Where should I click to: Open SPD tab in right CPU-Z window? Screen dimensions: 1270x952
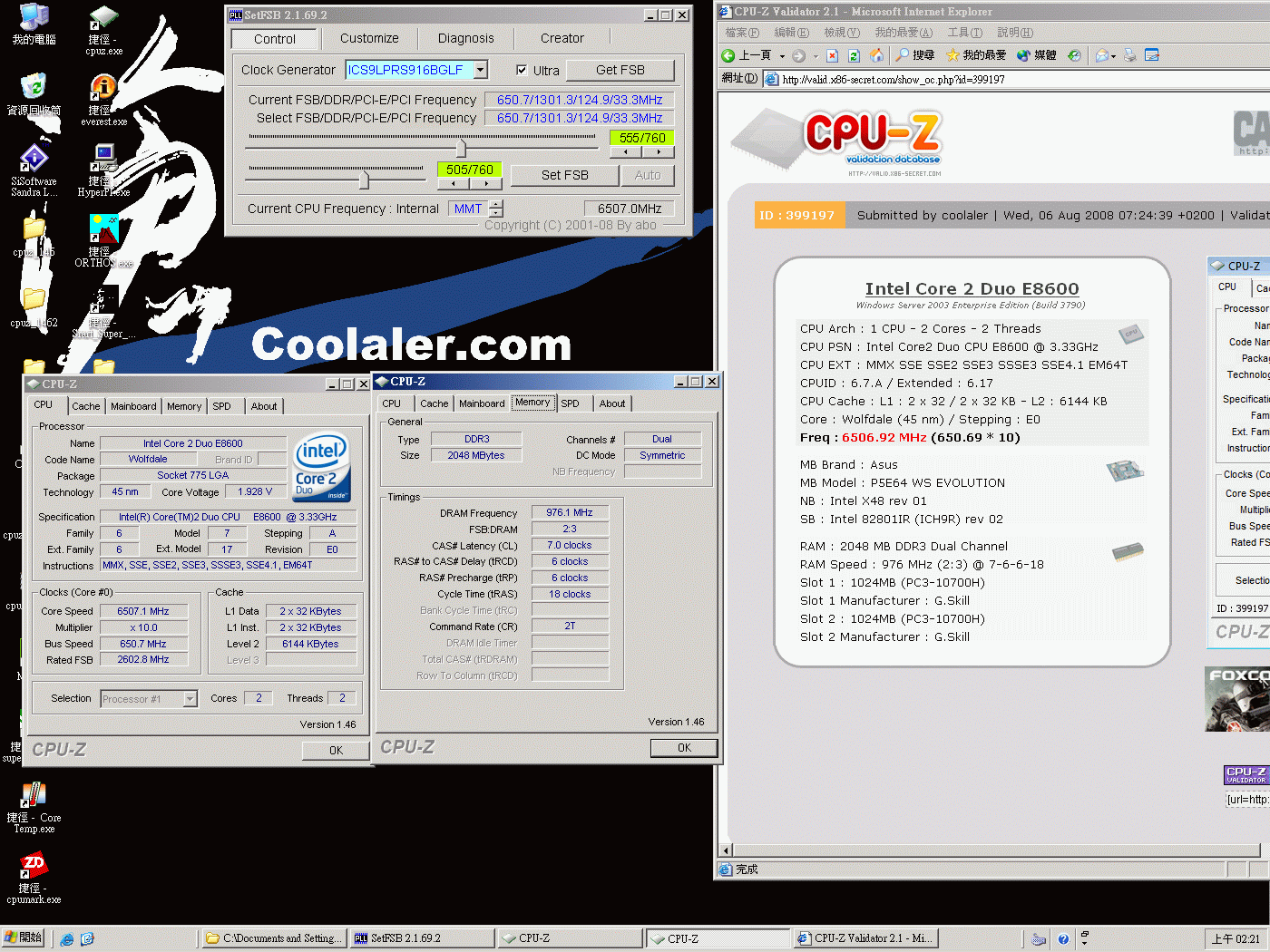(x=570, y=403)
